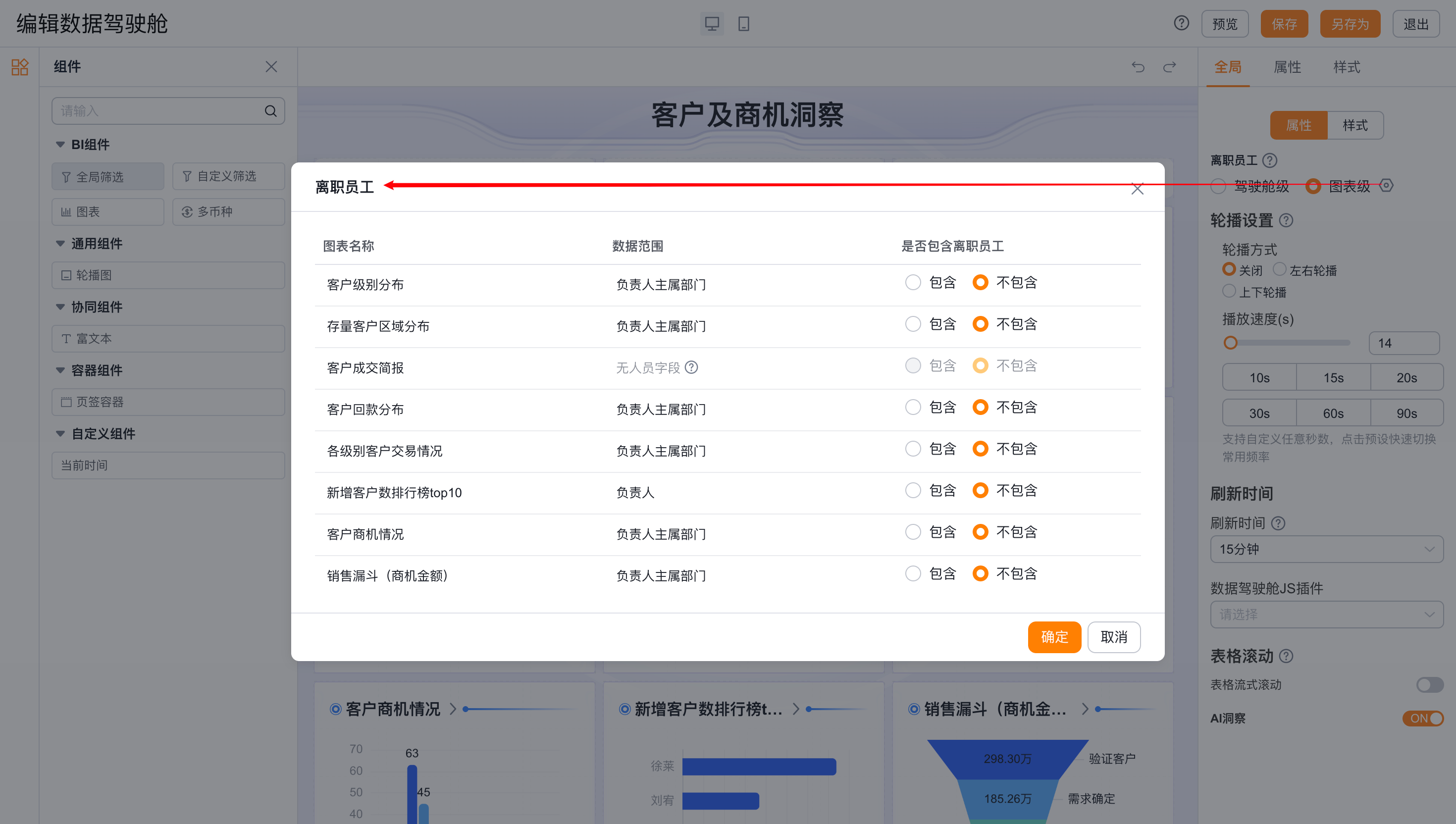Select 包含 for 客户级别分布
This screenshot has height=824, width=1456.
(913, 282)
